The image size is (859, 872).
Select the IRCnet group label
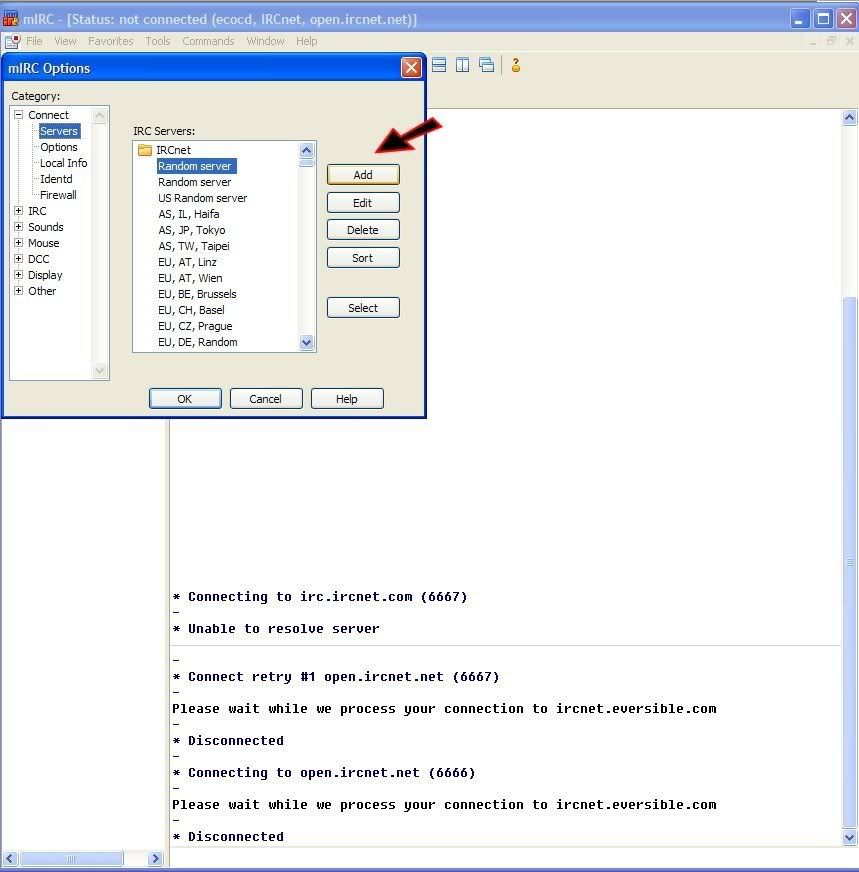coord(173,150)
